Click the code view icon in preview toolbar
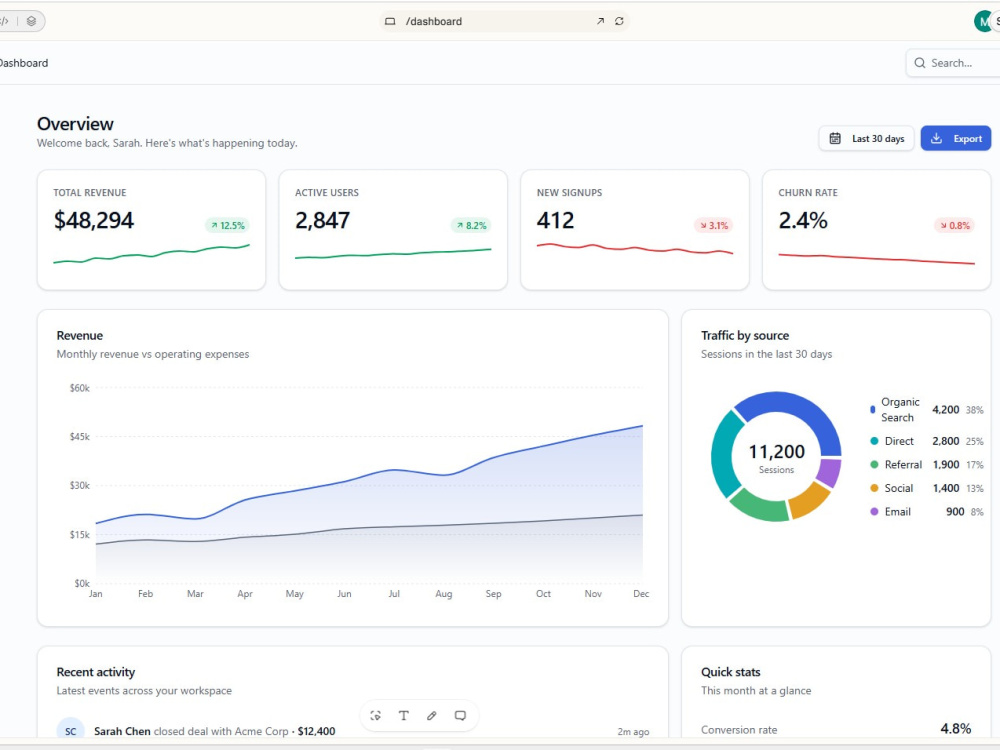 point(4,21)
